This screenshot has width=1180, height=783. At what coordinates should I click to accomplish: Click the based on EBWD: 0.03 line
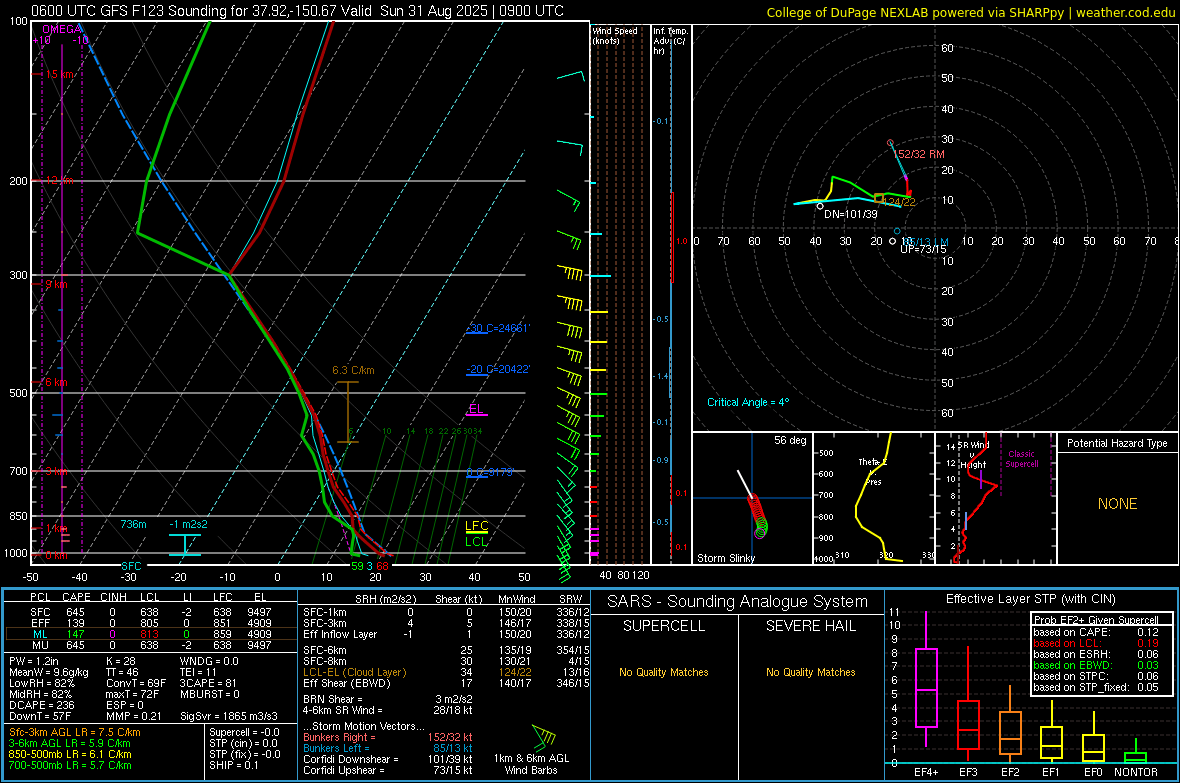click(x=1096, y=665)
